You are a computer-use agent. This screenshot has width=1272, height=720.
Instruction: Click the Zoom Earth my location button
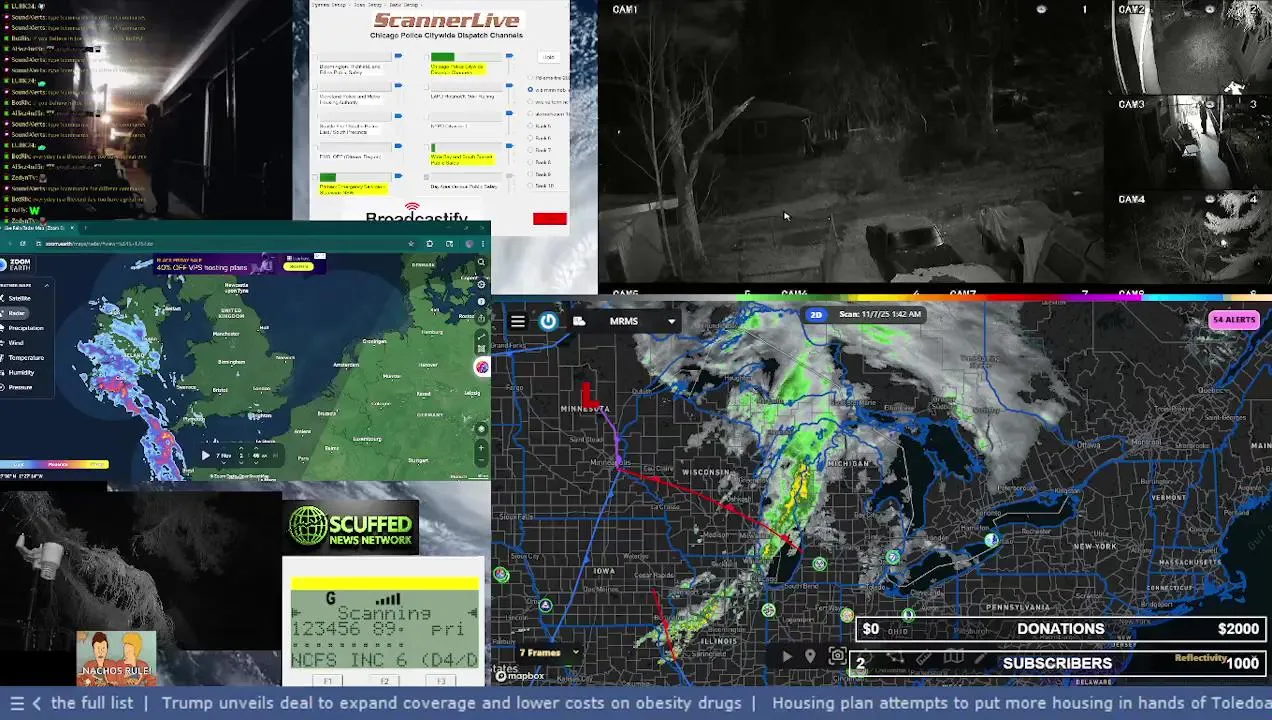481,429
